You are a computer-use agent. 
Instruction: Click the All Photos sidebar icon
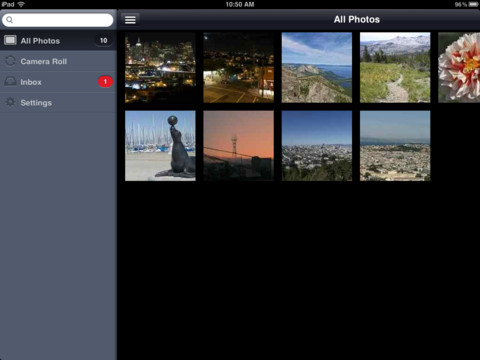pyautogui.click(x=10, y=40)
